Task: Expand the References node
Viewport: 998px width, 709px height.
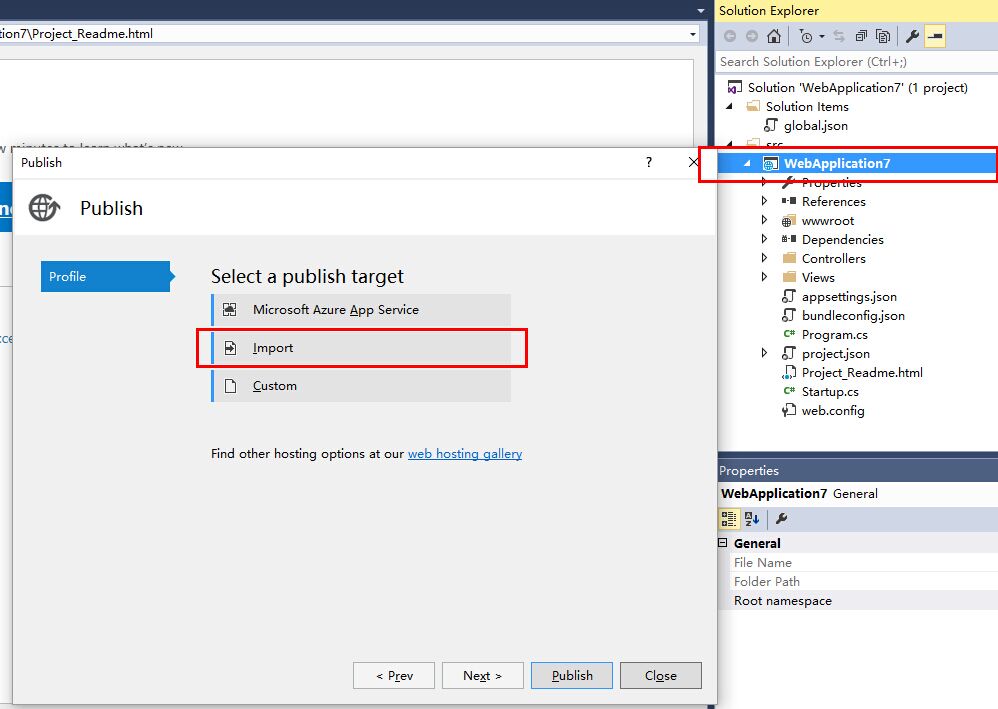Action: [764, 201]
